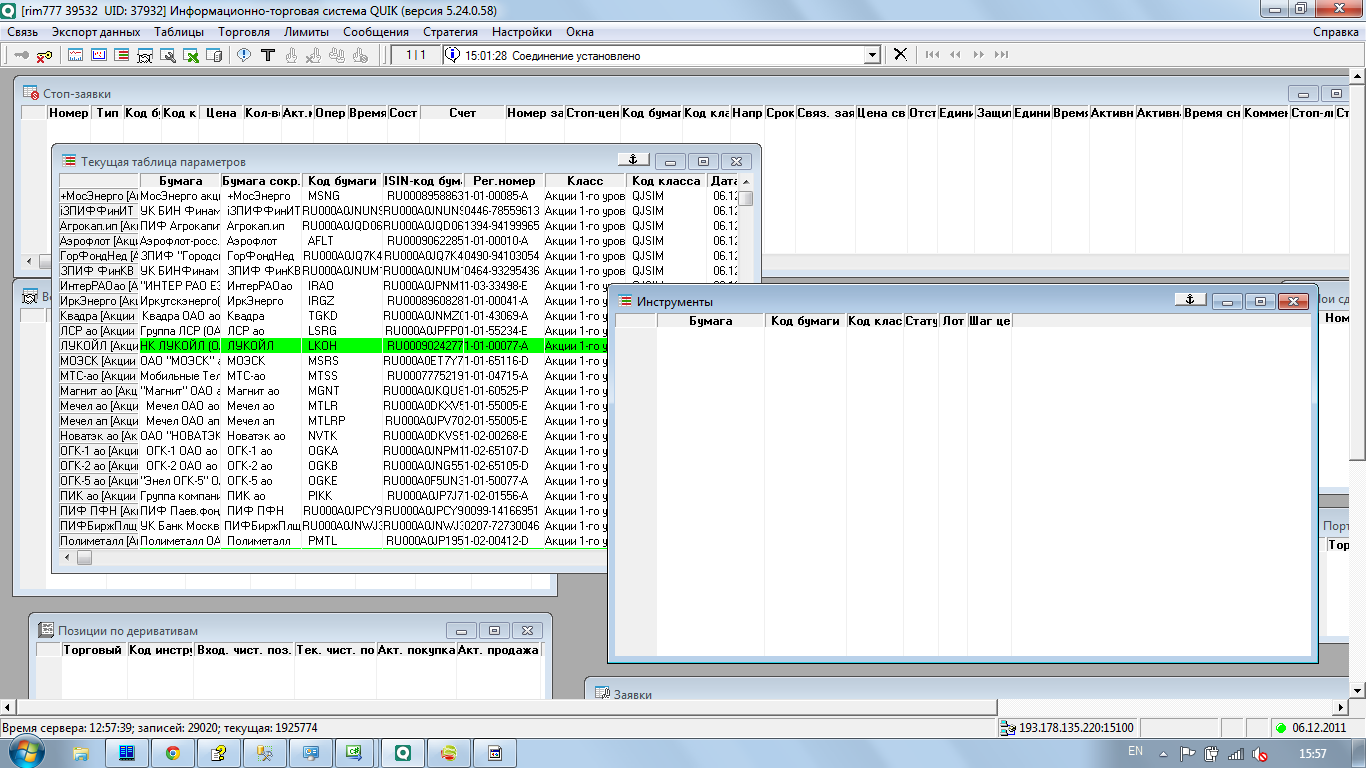The image size is (1366, 768).
Task: Click Торговый header in Позиции по деривативам
Action: pyautogui.click(x=94, y=650)
